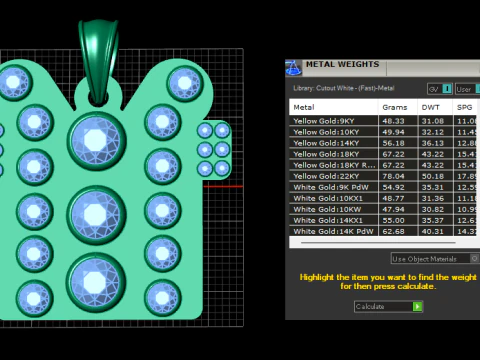Click the 54.92 grams value

click(x=393, y=187)
